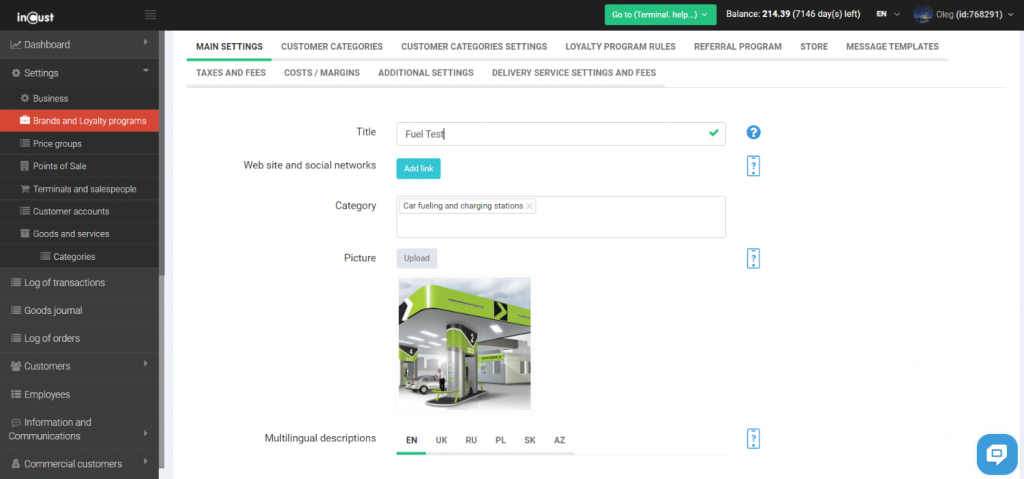The width and height of the screenshot is (1024, 479).
Task: Select the UK language description tab
Action: [441, 440]
